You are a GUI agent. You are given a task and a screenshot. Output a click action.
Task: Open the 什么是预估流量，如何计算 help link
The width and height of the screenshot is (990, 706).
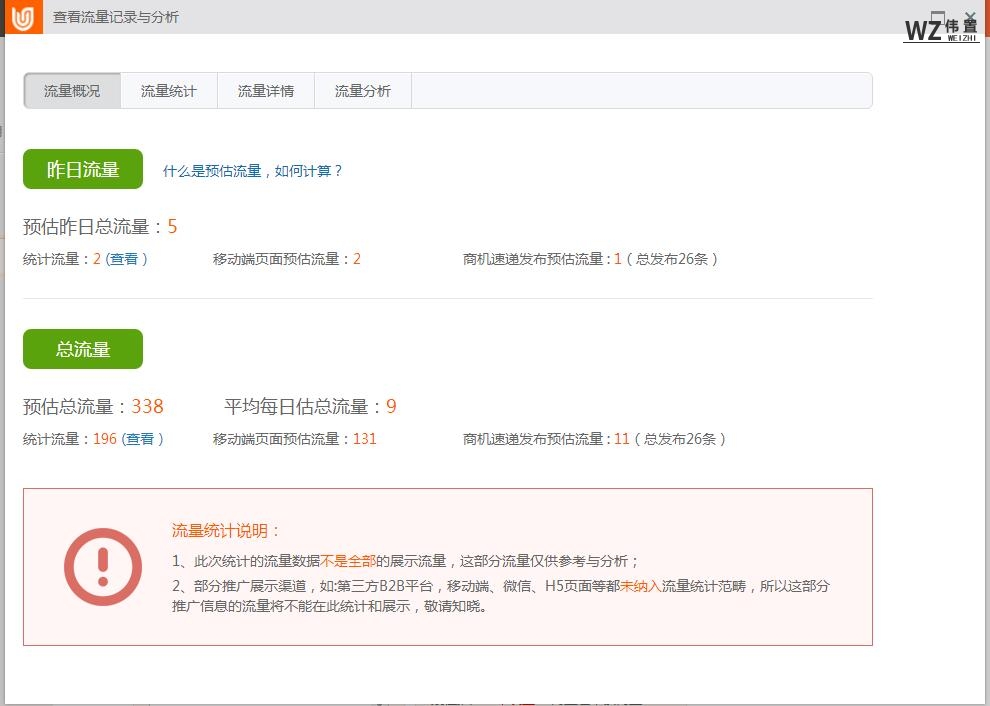[x=253, y=171]
